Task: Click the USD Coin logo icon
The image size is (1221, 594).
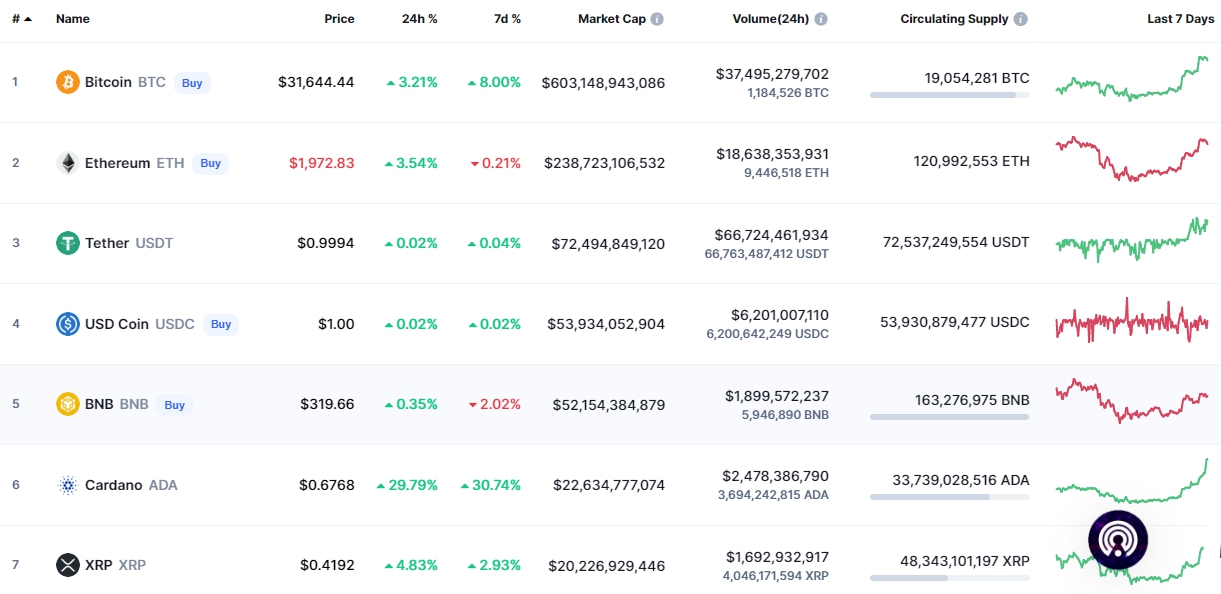Action: [67, 324]
